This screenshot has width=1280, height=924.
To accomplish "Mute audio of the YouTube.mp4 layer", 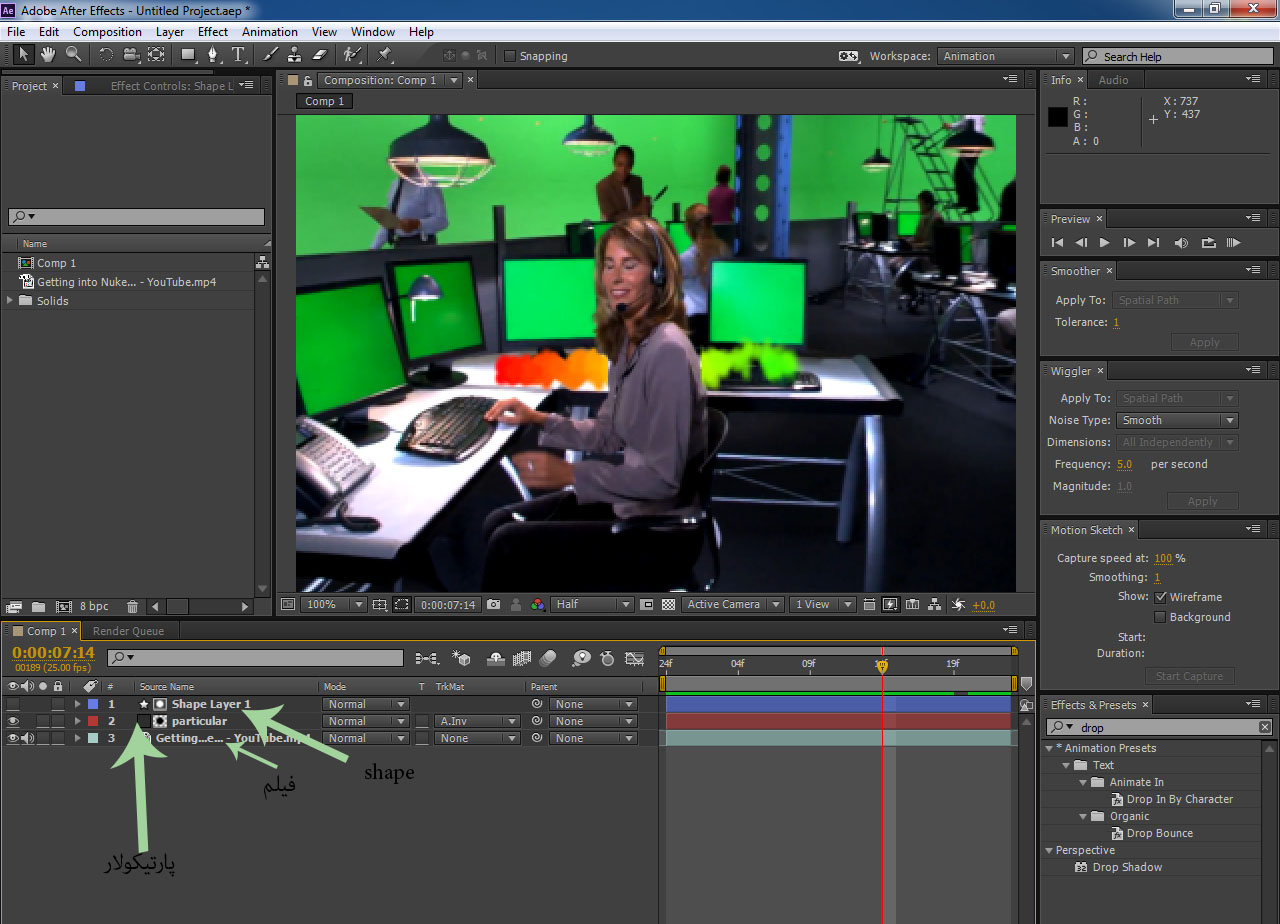I will click(x=27, y=738).
